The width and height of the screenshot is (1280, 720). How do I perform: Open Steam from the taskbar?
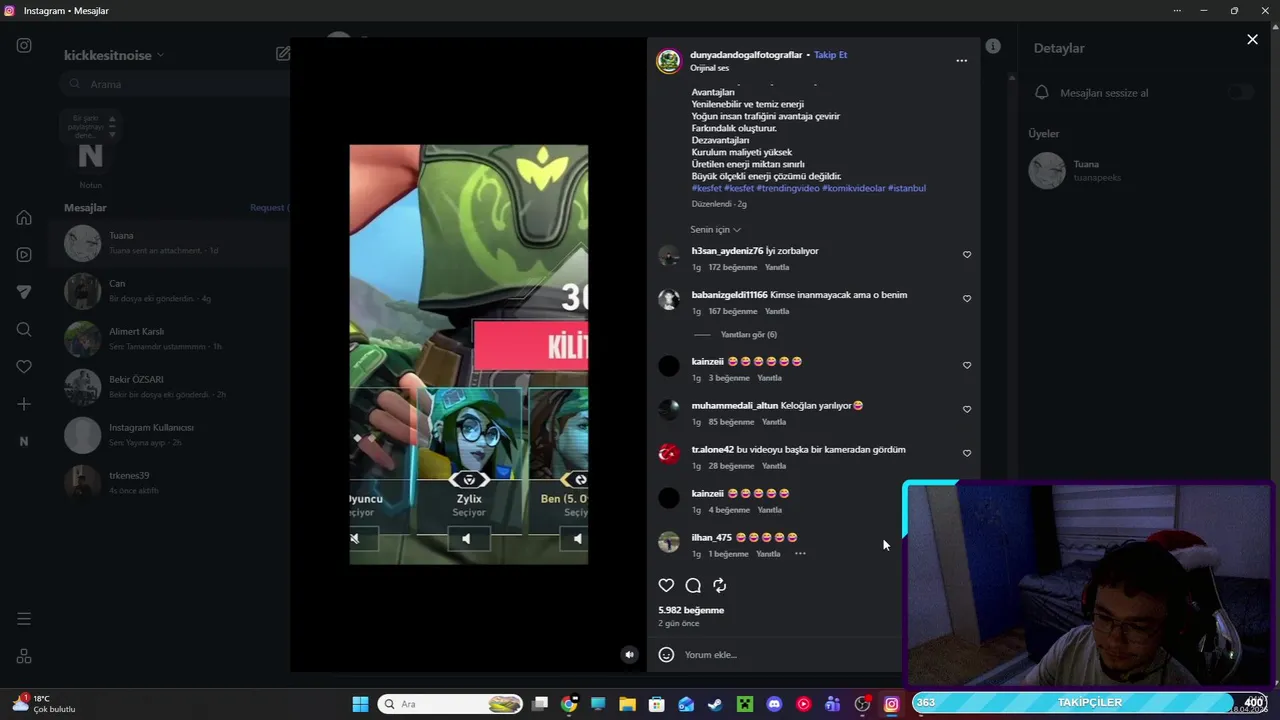[715, 704]
